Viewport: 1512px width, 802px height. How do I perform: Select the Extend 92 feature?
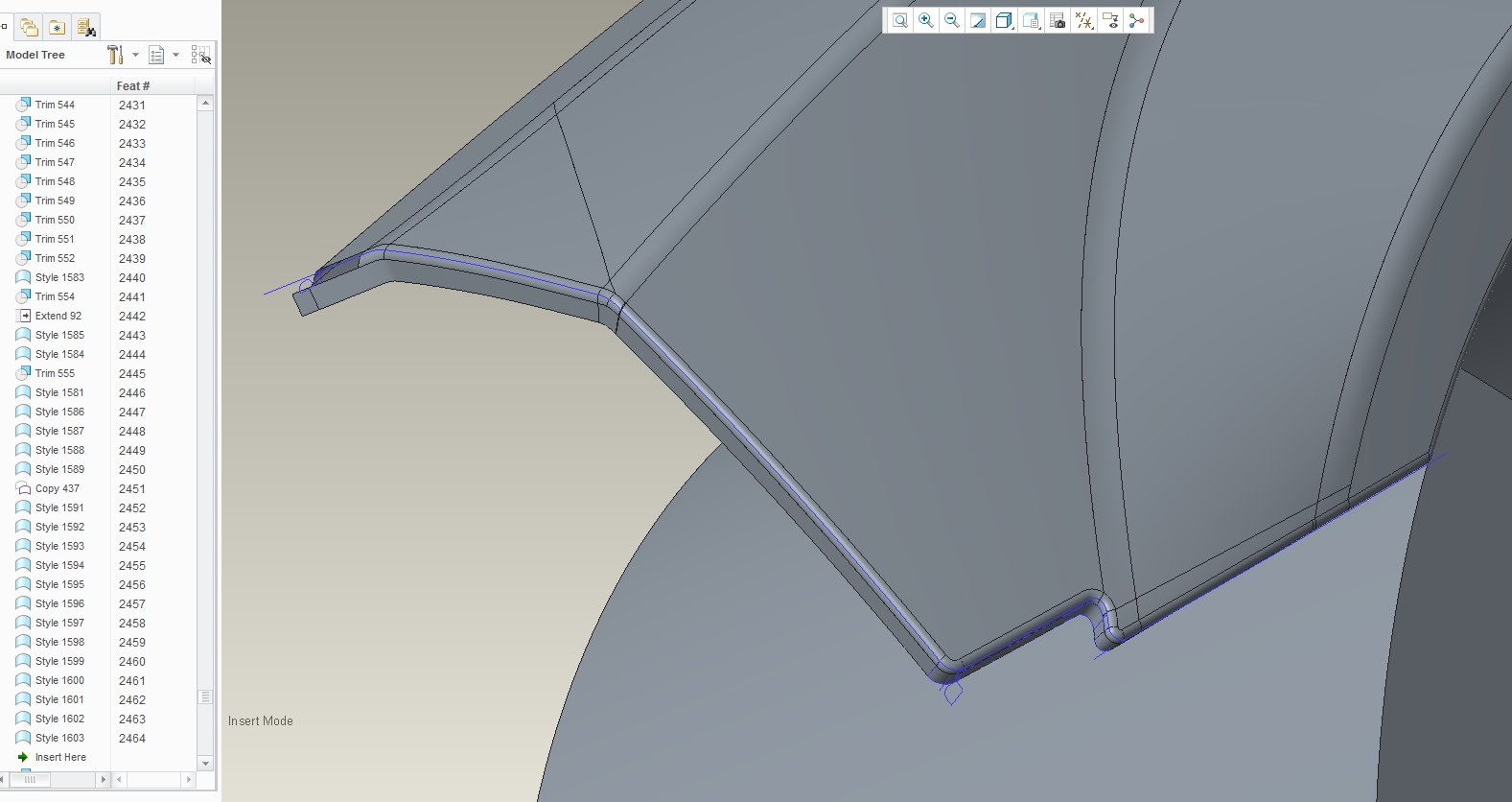(58, 316)
